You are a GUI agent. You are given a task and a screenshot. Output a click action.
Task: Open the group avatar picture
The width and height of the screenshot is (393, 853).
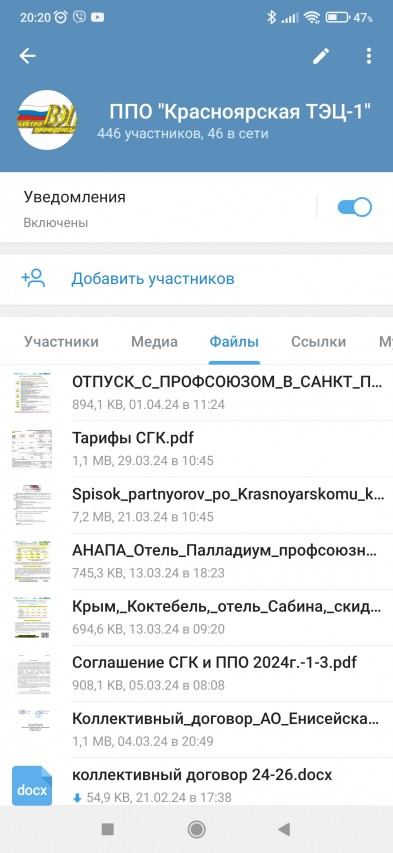click(x=46, y=120)
